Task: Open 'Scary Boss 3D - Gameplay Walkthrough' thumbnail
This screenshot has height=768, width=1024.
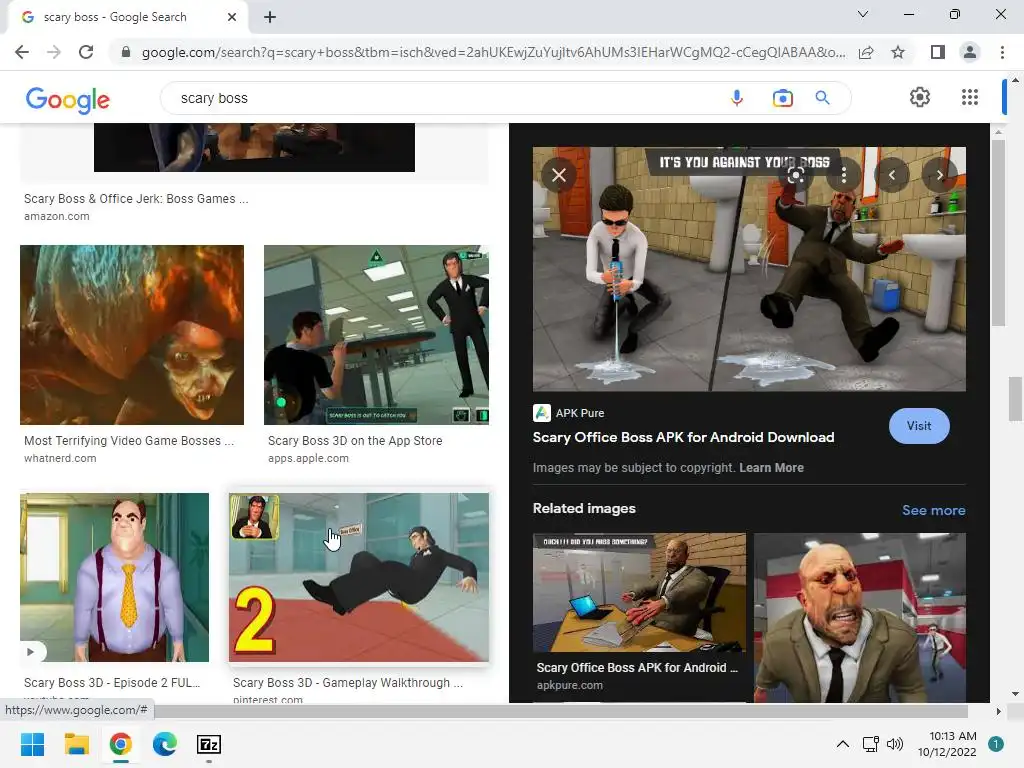Action: (359, 577)
